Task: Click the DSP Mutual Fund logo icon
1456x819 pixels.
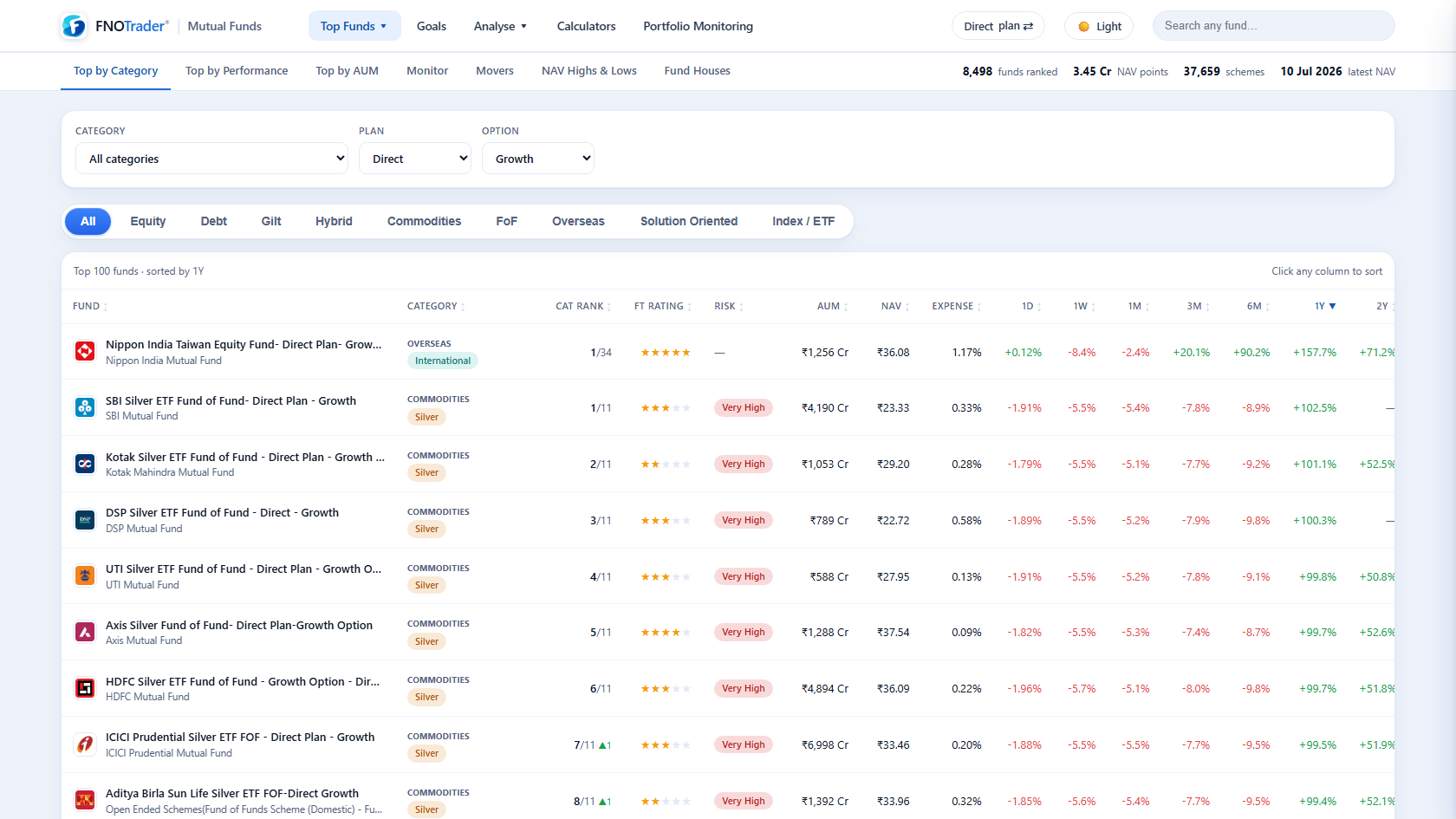Action: (85, 520)
